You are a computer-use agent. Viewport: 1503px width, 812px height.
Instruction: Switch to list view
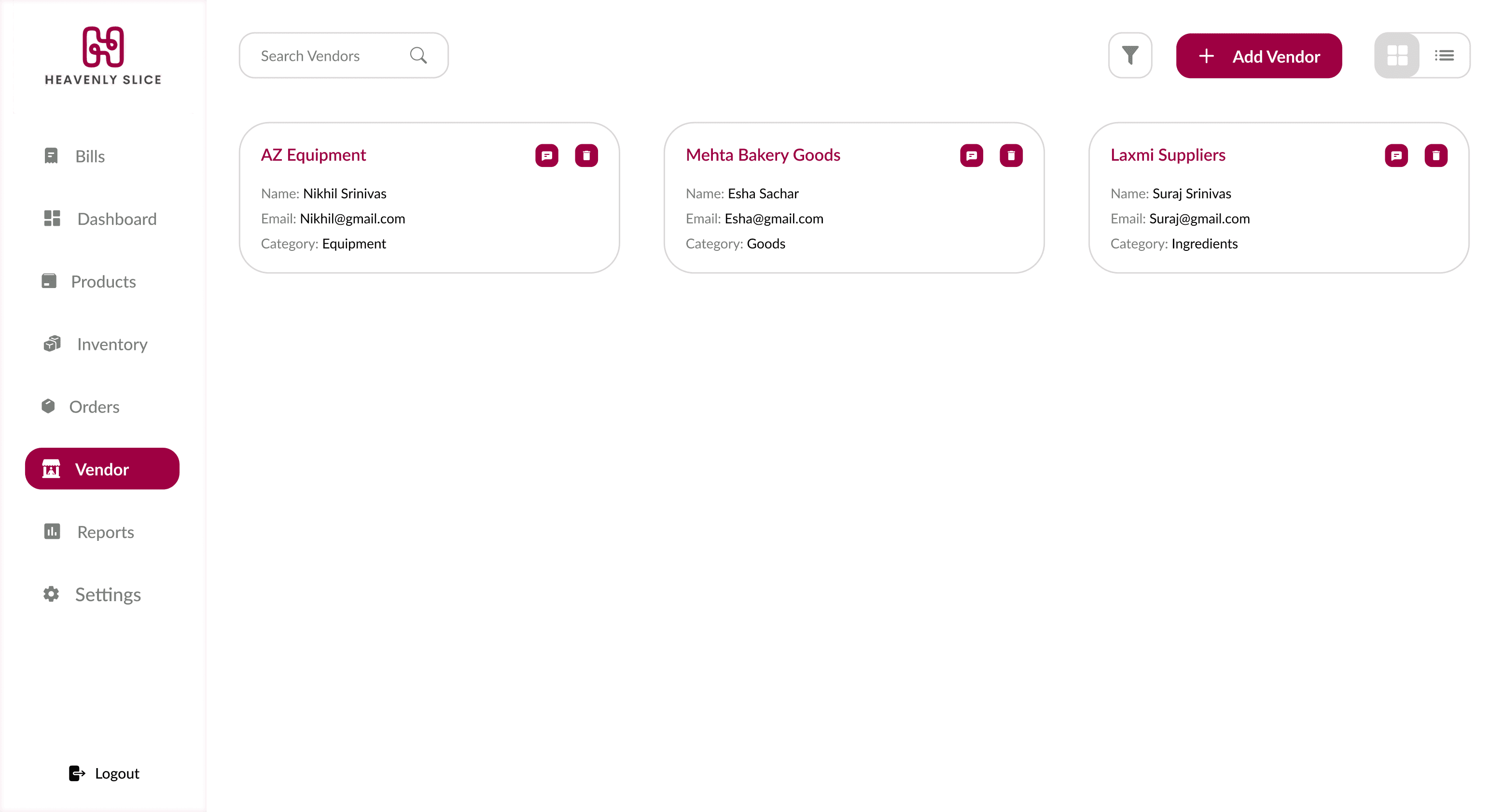tap(1444, 55)
